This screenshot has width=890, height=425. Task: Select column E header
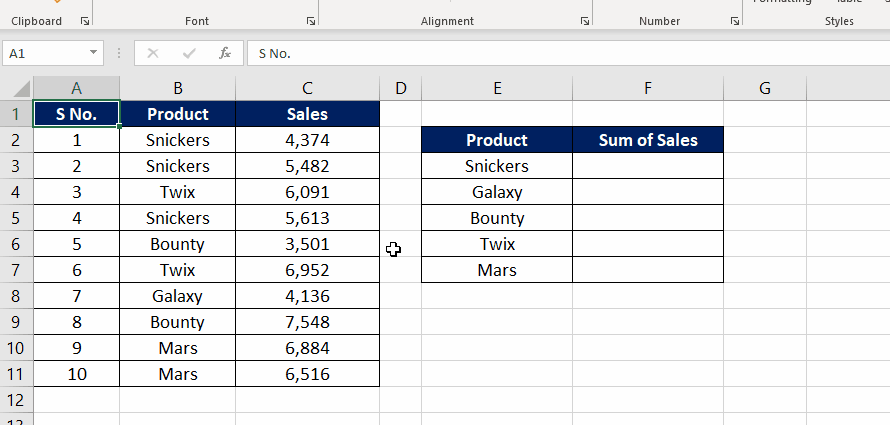pos(497,89)
